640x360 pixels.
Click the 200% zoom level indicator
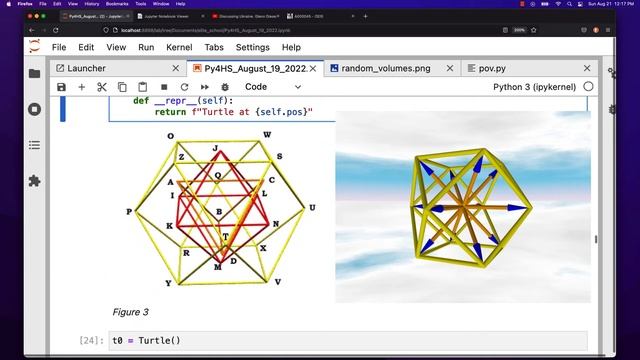(x=519, y=30)
